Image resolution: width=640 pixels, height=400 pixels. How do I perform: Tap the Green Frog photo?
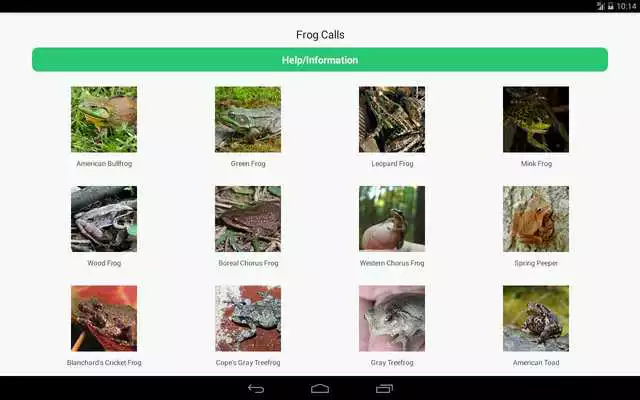248,119
